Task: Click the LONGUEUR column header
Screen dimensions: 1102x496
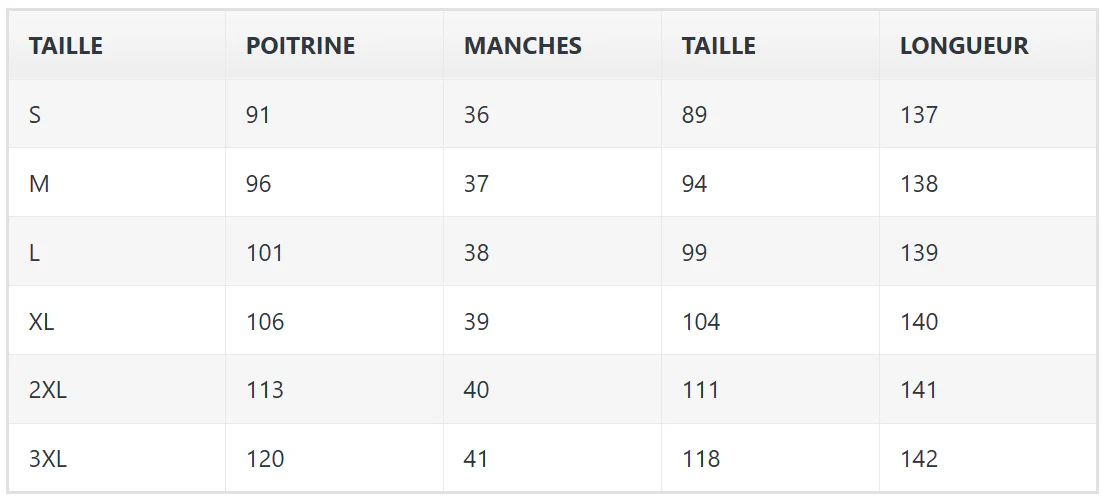Action: click(x=964, y=46)
